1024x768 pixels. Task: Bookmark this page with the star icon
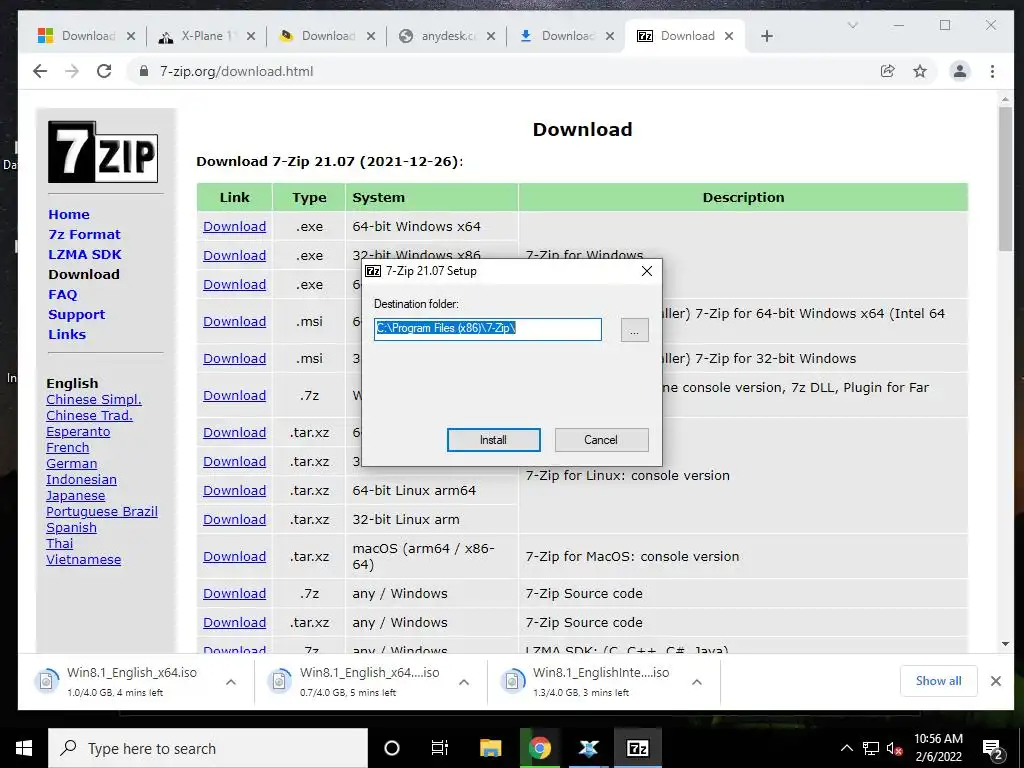pyautogui.click(x=920, y=71)
